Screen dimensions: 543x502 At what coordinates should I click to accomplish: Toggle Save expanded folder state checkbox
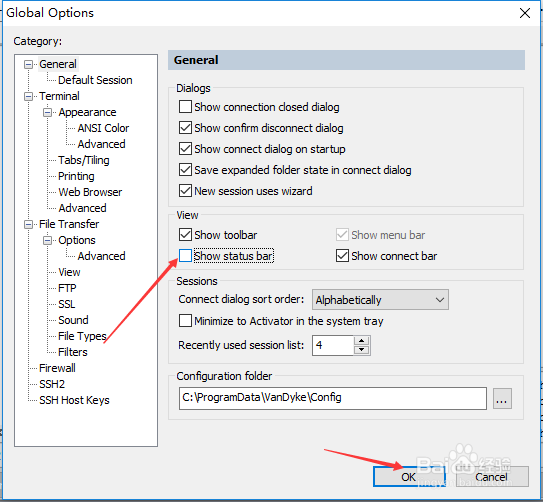[x=185, y=170]
